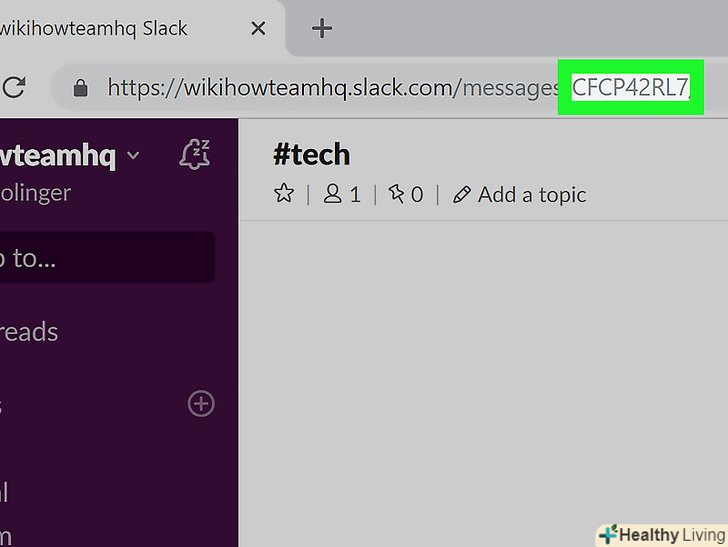The width and height of the screenshot is (728, 547).
Task: Click the highlighted CFCP42RL7 channel ID in URL
Action: [x=630, y=87]
